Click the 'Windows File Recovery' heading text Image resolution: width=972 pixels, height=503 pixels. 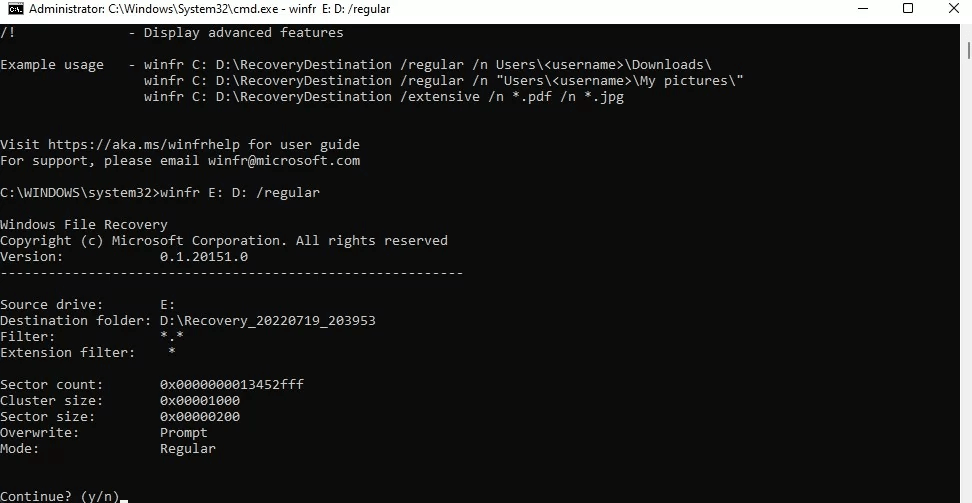point(84,224)
